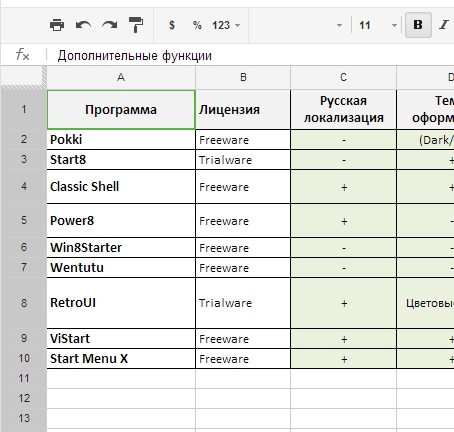Format as percent
This screenshot has width=454, height=432.
197,25
